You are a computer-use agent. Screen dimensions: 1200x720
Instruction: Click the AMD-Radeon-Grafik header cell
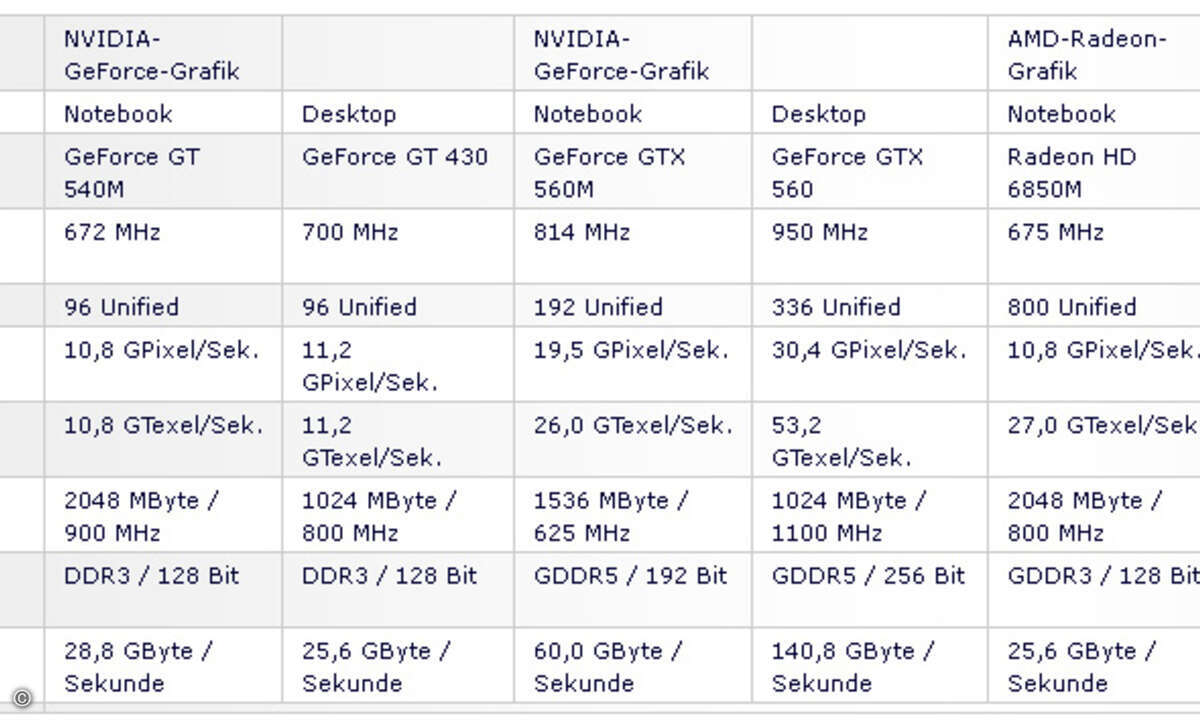[x=1094, y=54]
